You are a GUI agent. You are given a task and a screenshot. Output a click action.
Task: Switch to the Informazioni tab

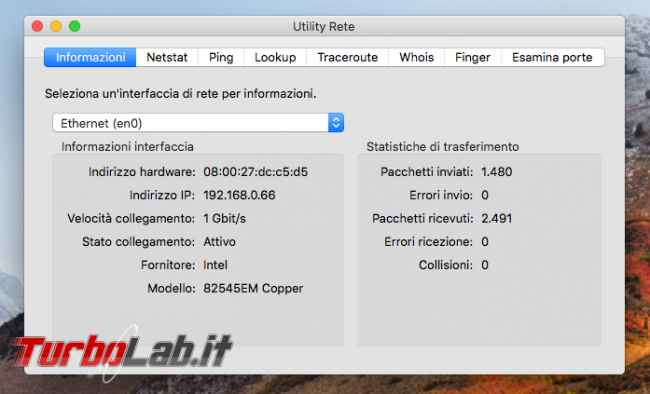90,57
